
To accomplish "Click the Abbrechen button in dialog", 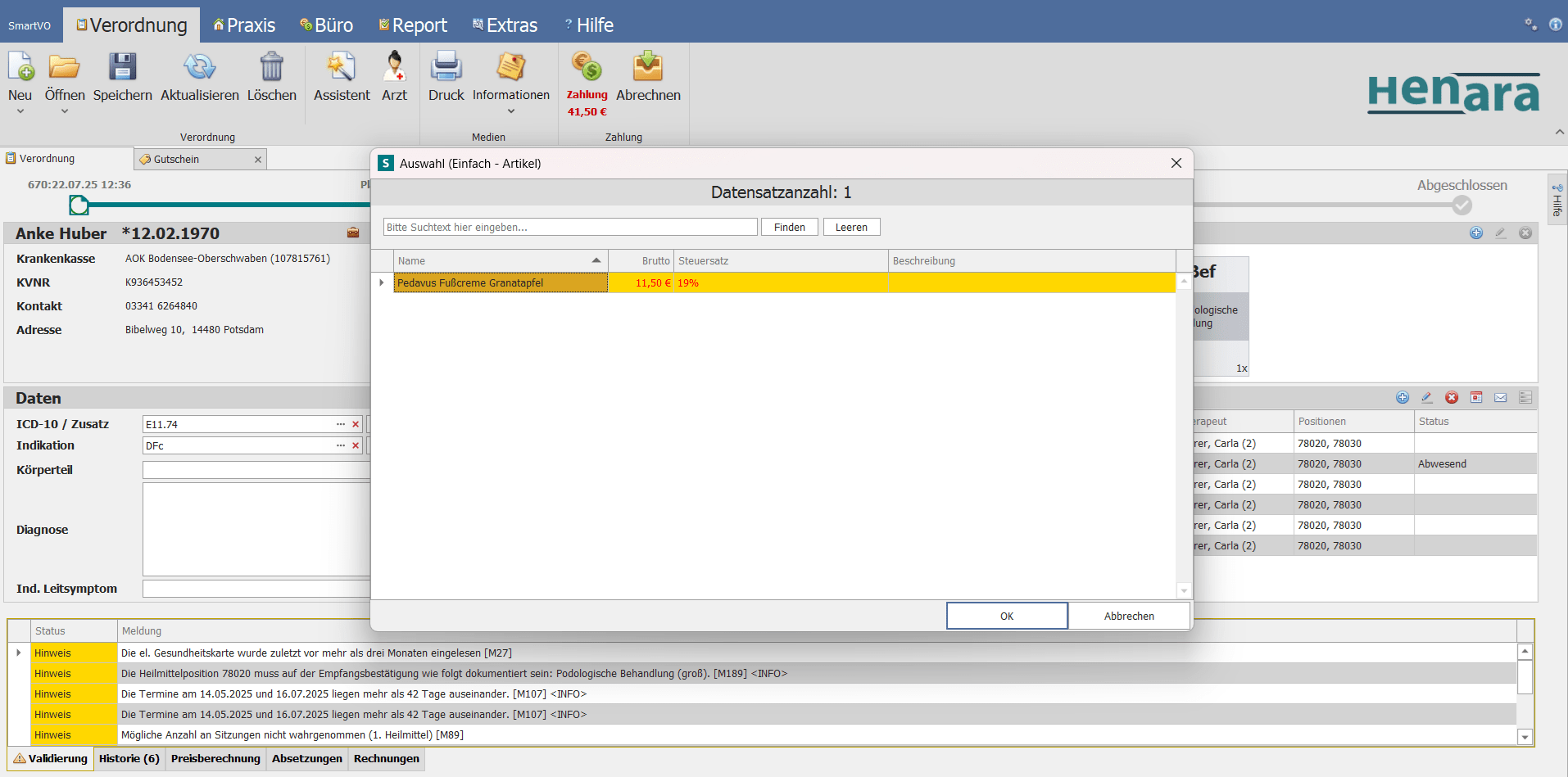I will [1128, 616].
